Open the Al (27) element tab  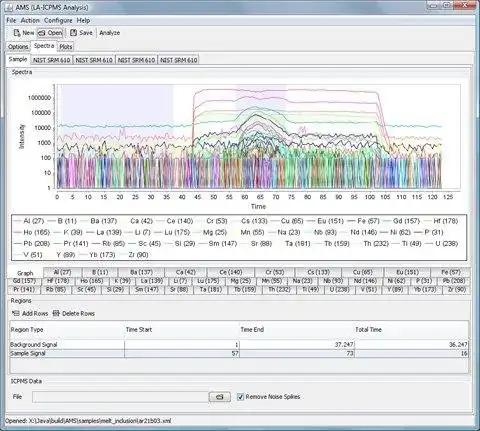pos(62,272)
